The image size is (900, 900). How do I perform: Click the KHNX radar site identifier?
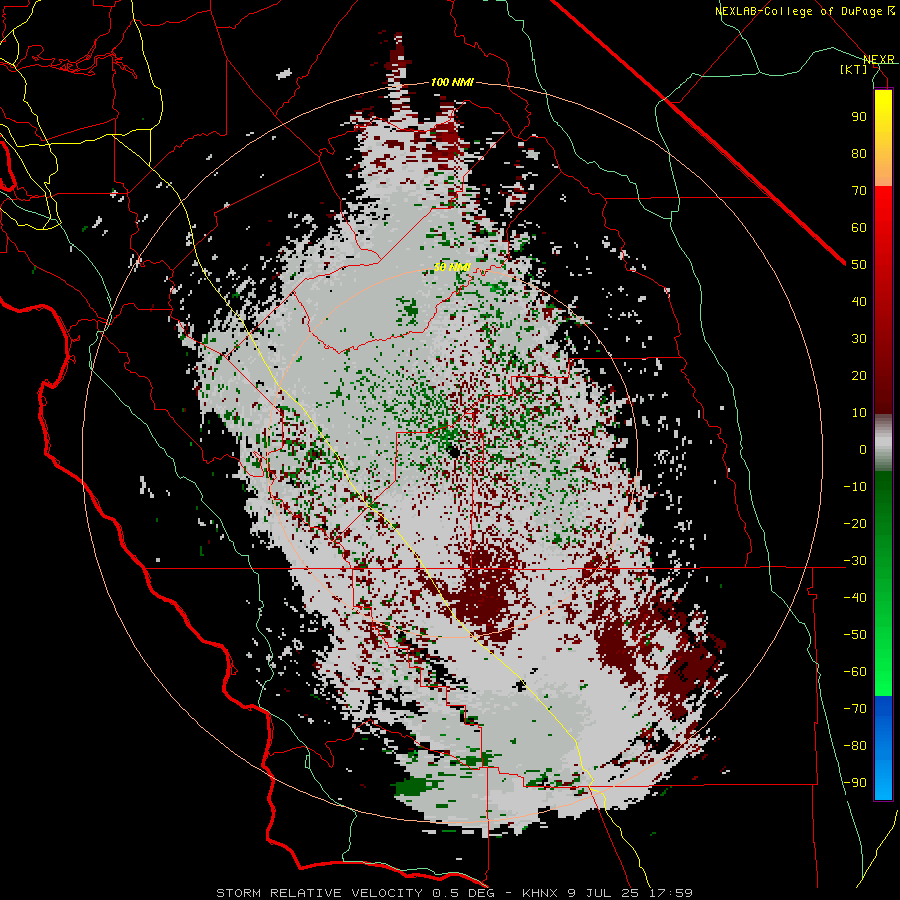pos(540,893)
